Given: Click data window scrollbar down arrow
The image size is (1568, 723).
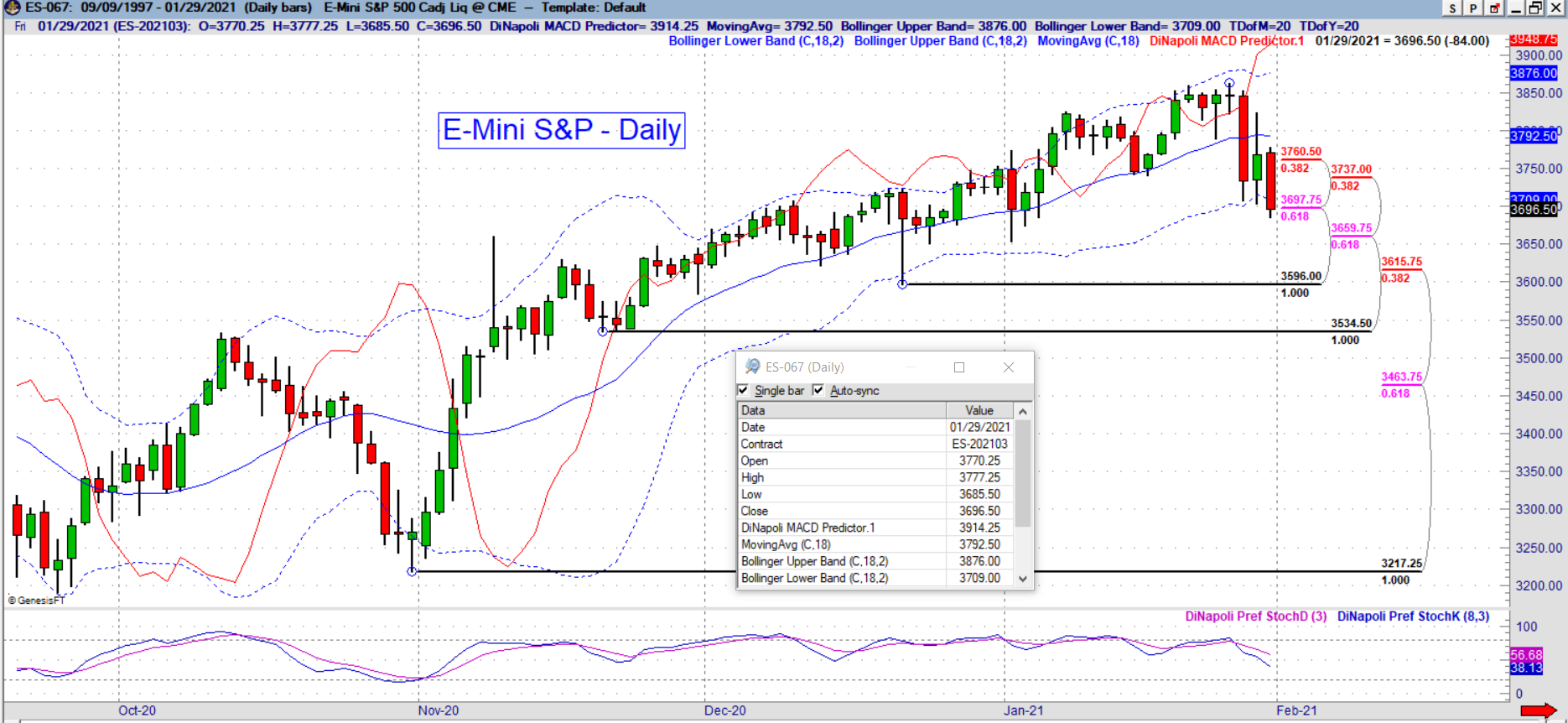Looking at the screenshot, I should tap(1023, 578).
